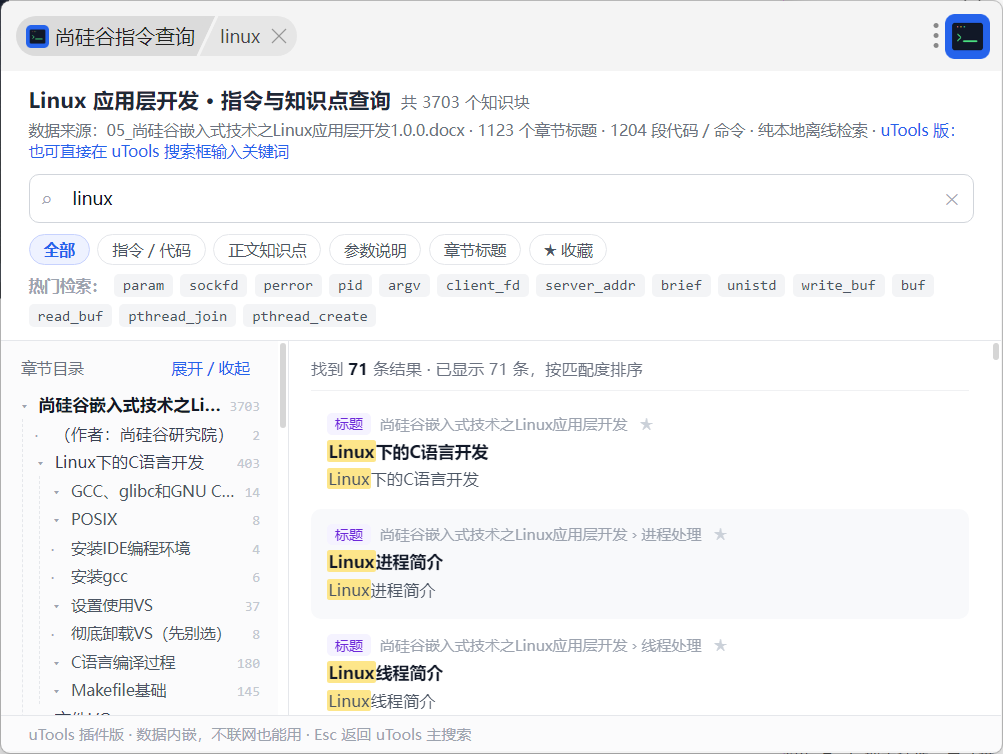This screenshot has height=754, width=1003.
Task: Click the magnifier search icon
Action: coord(46,200)
